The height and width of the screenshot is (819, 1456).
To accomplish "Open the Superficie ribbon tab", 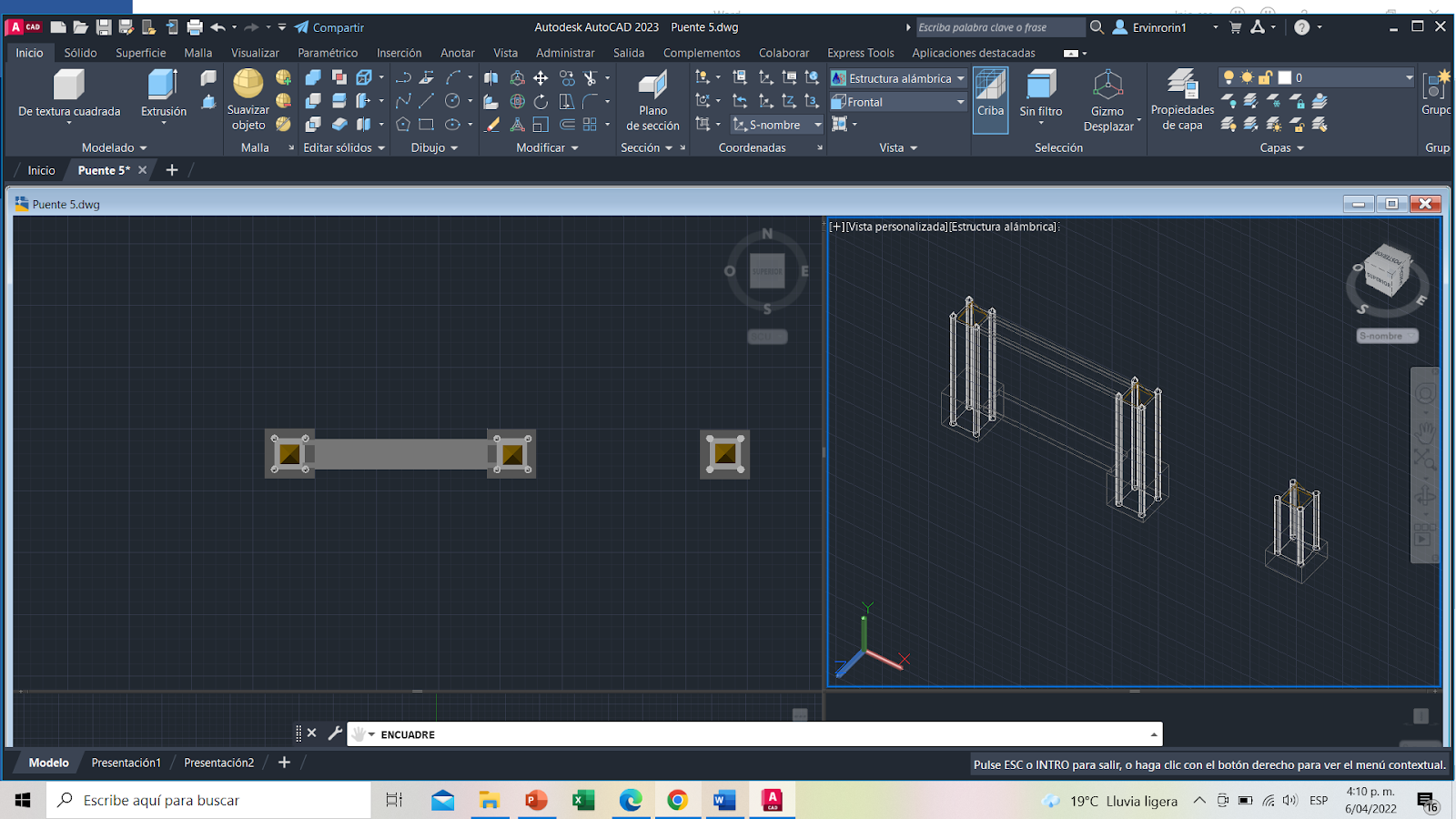I will coord(141,53).
